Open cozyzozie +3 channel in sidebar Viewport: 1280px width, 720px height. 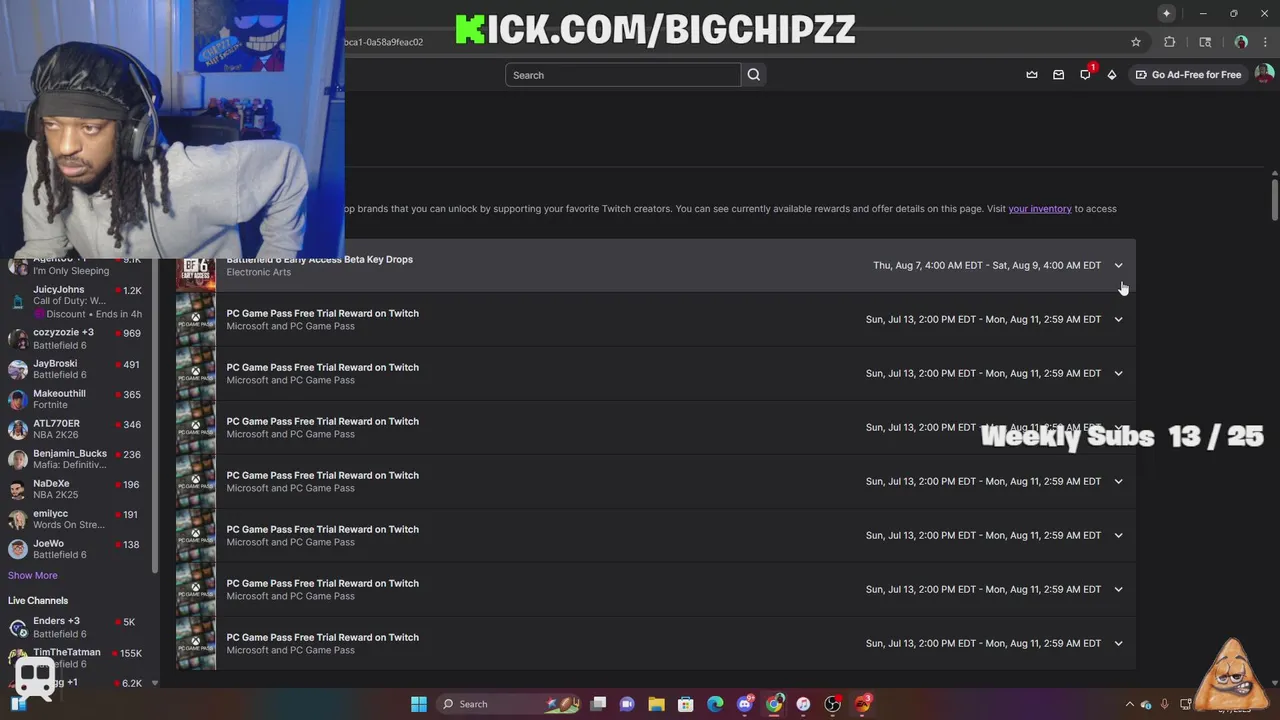coord(75,339)
